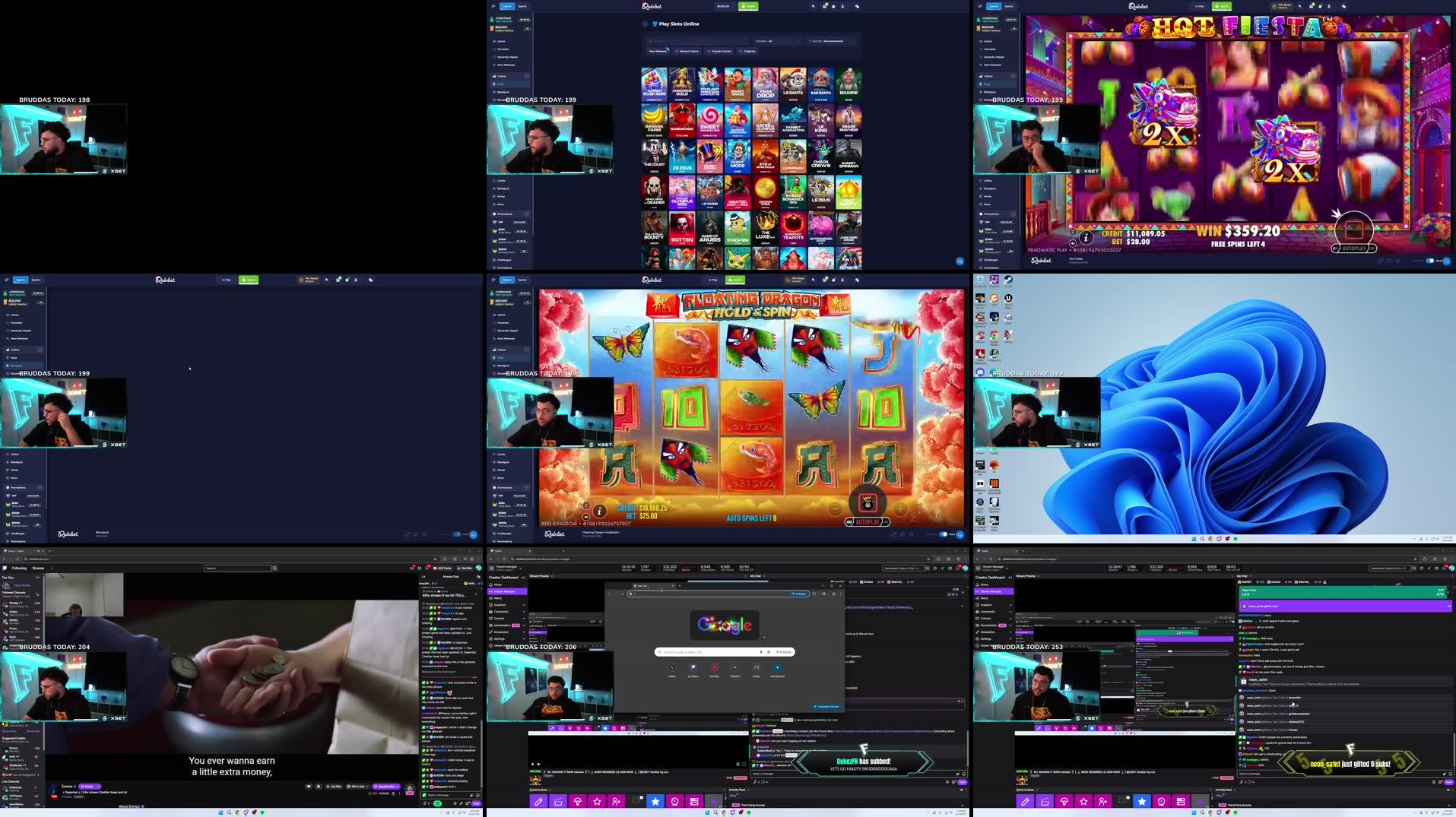The width and height of the screenshot is (1456, 817).
Task: Toggle stream notifications with the bell icon
Action: (x=319, y=787)
